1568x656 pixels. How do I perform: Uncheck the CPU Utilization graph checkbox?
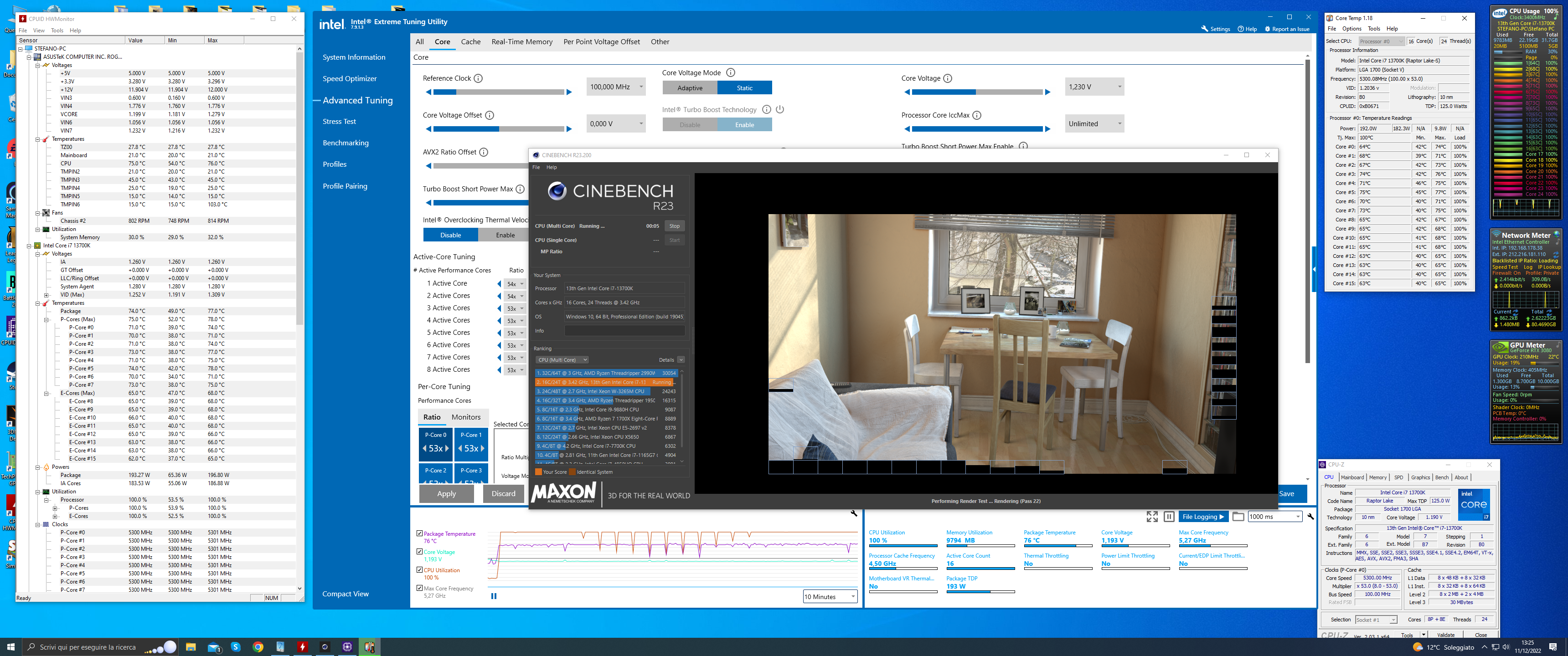tap(419, 570)
